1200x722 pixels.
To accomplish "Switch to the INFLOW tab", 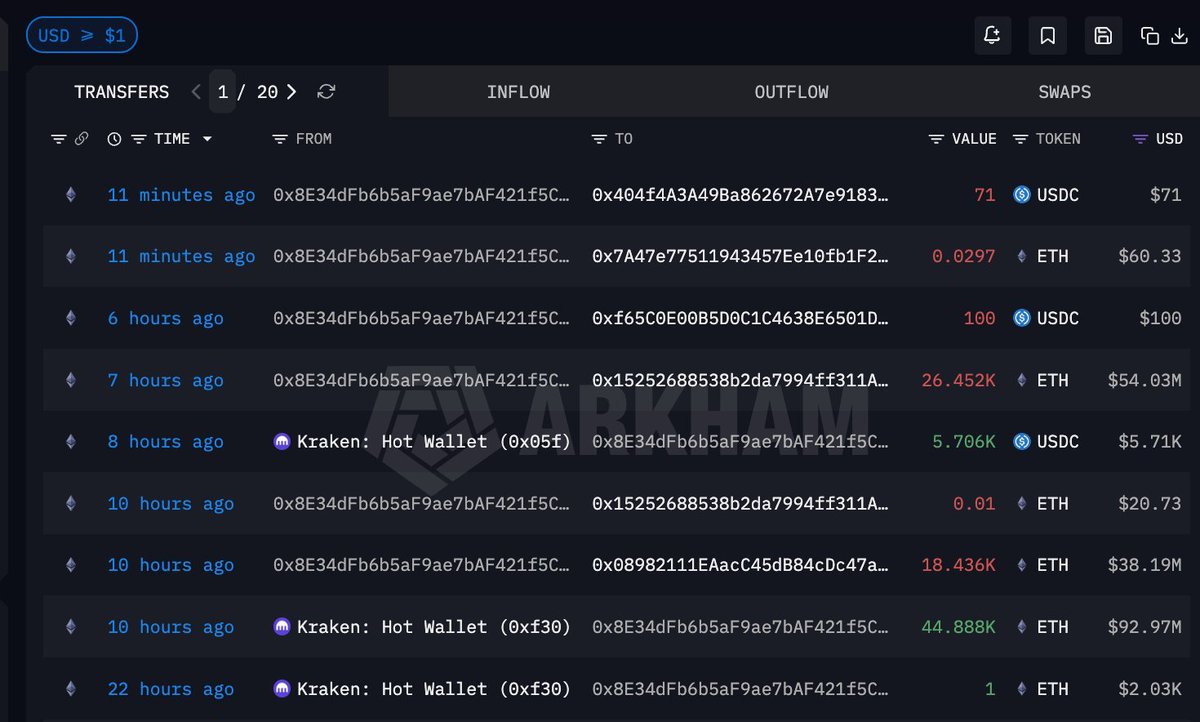I will click(x=518, y=92).
